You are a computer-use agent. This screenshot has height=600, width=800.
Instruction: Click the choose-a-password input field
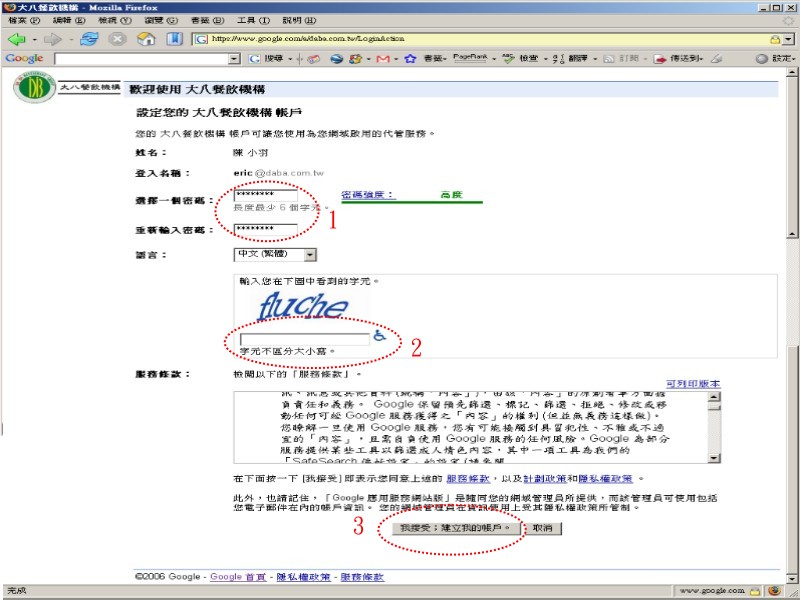(266, 195)
